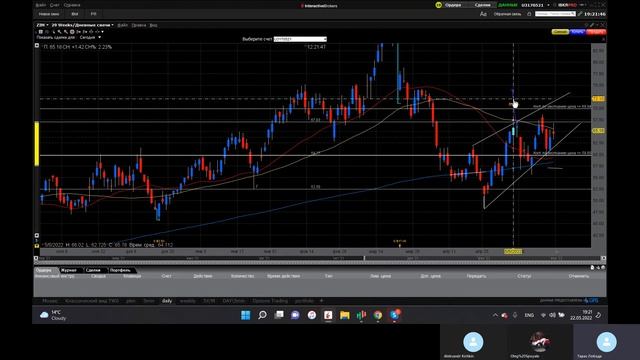Open Skype taskbar icon
The width and height of the screenshot is (640, 360).
coord(394,315)
